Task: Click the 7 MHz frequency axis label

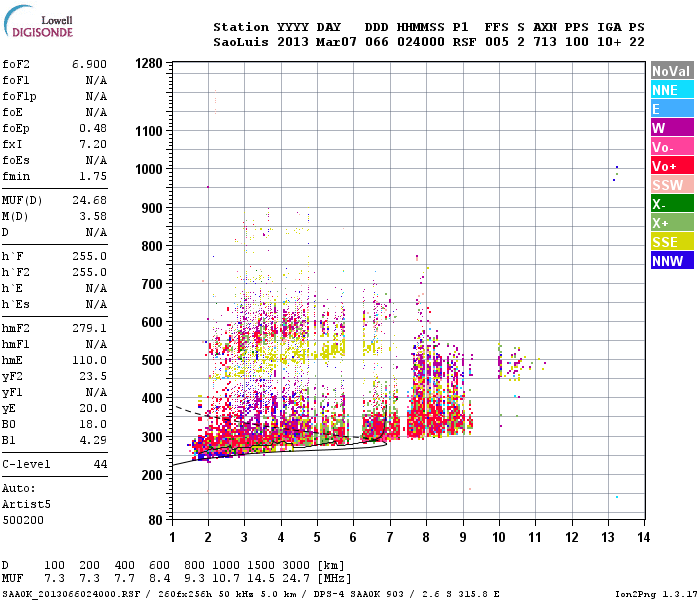Action: click(x=390, y=537)
